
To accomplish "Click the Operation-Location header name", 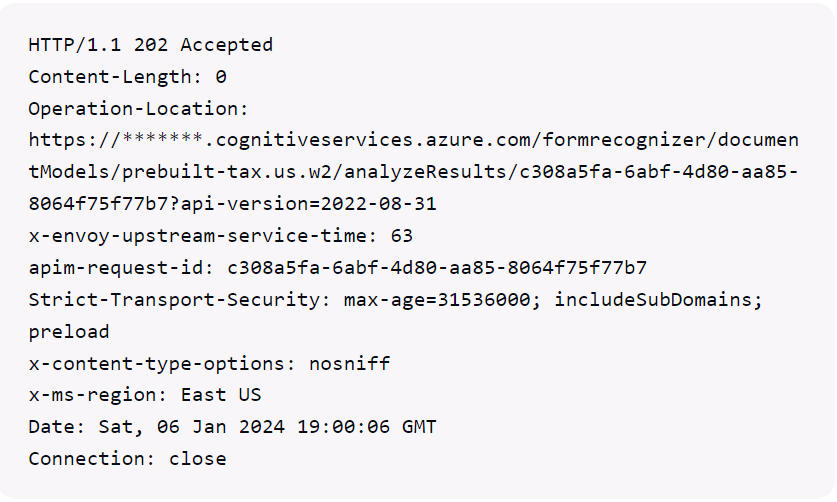I will pyautogui.click(x=138, y=108).
